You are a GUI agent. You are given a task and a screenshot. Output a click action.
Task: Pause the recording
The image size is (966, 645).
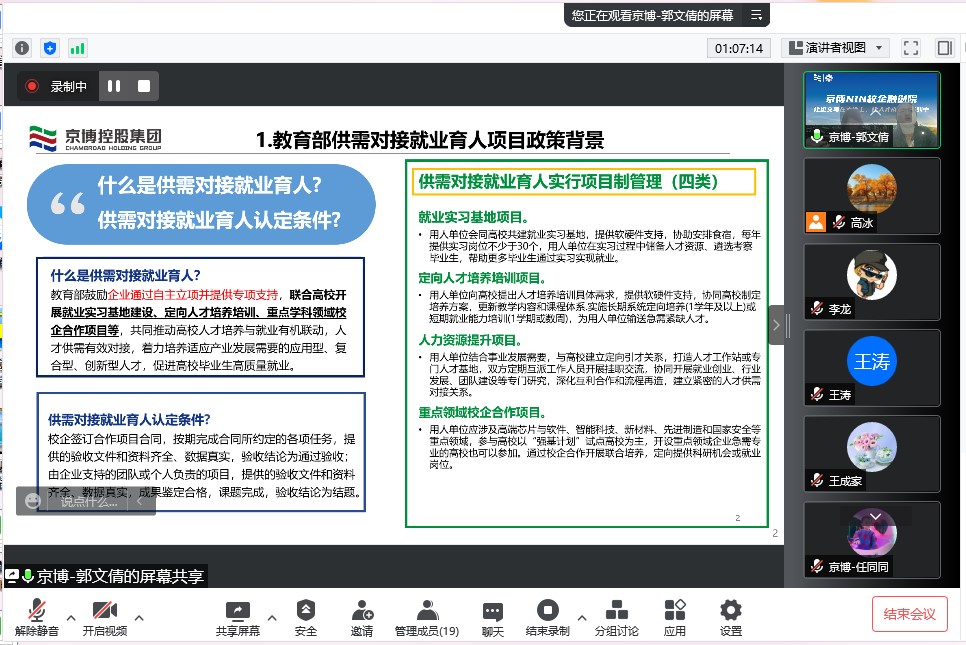[114, 86]
